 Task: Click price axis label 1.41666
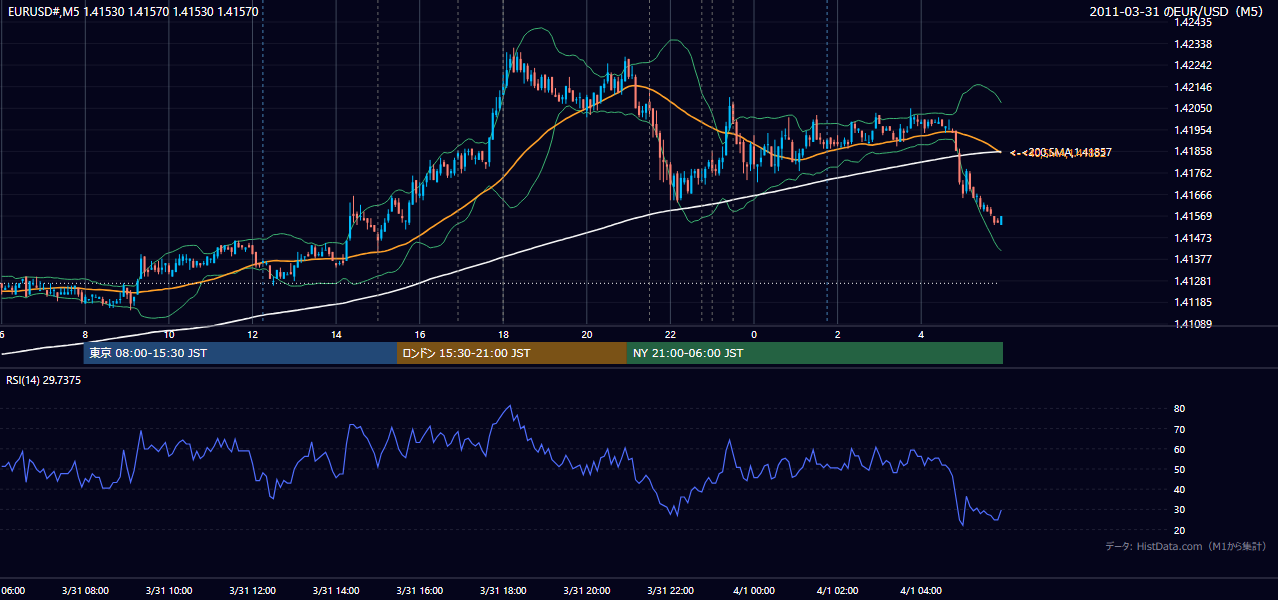1194,195
